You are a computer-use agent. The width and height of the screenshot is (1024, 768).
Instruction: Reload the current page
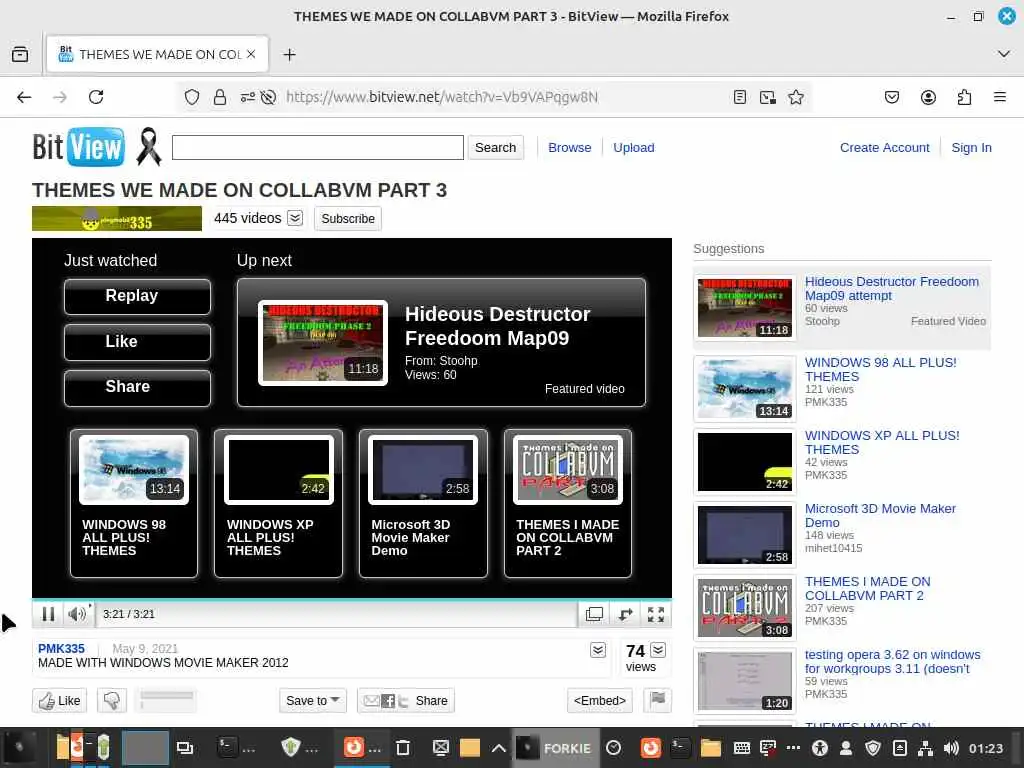point(96,97)
